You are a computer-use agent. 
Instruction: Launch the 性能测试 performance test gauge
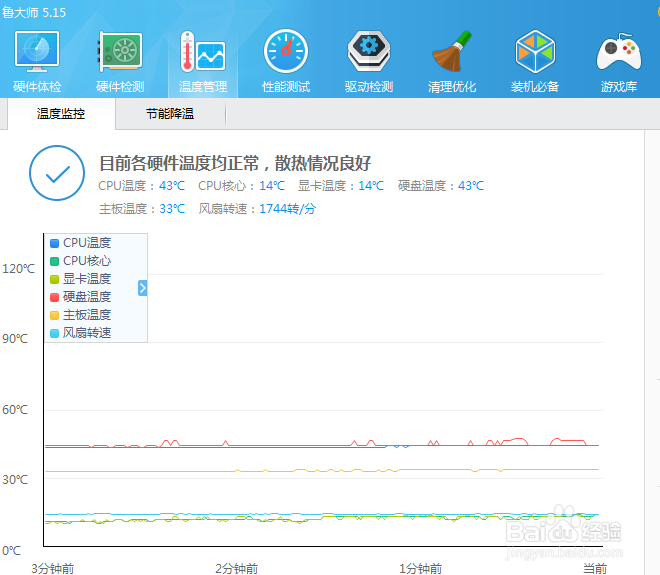click(x=286, y=61)
